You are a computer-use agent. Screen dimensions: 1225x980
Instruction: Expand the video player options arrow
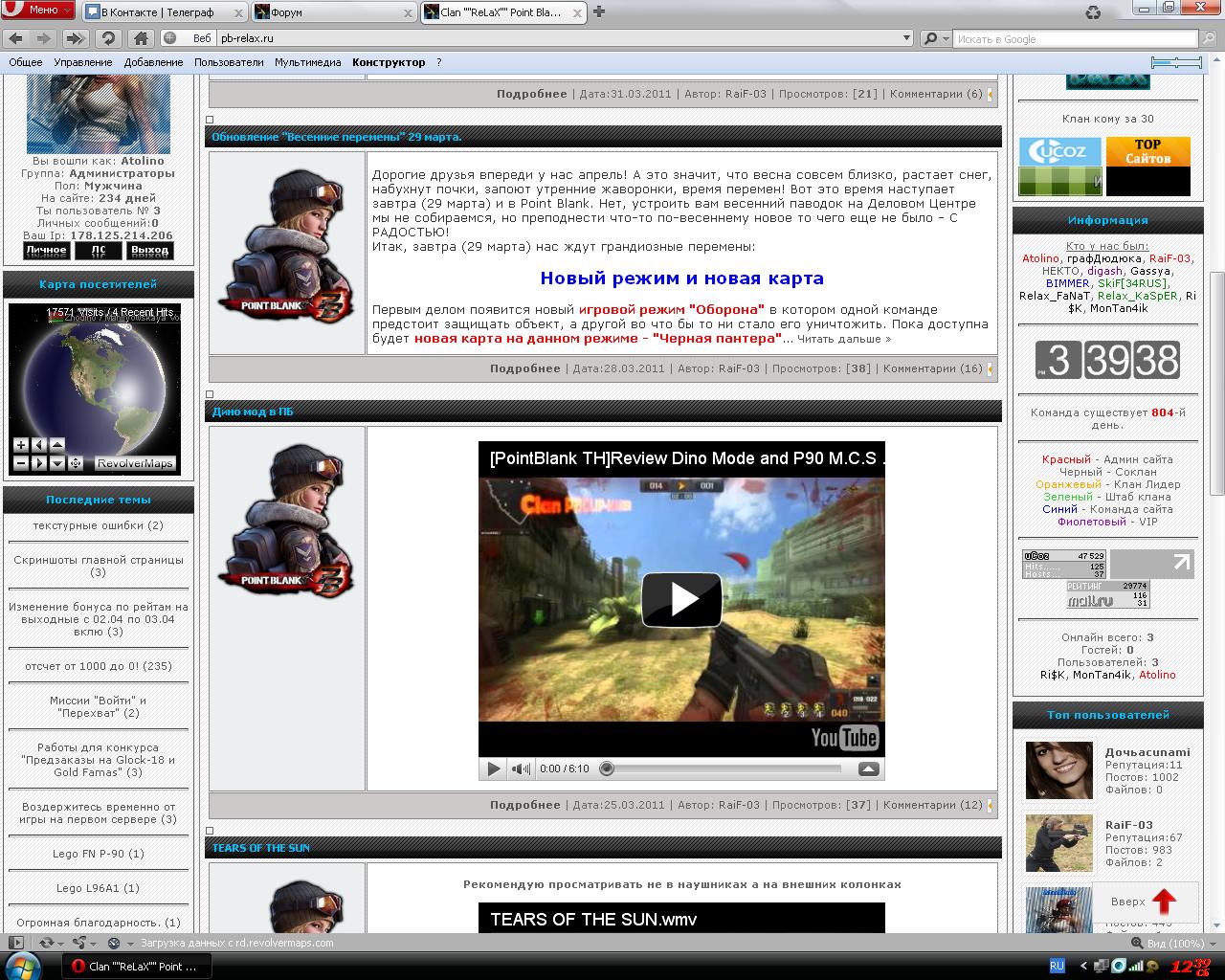tap(868, 768)
